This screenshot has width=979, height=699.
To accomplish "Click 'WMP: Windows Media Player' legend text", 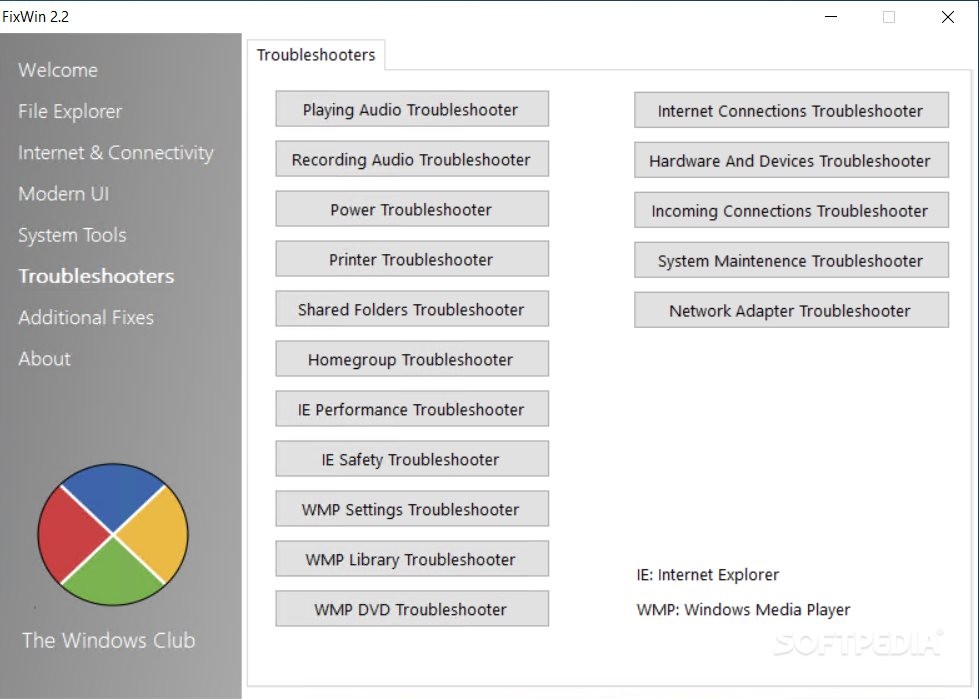I will pyautogui.click(x=744, y=610).
